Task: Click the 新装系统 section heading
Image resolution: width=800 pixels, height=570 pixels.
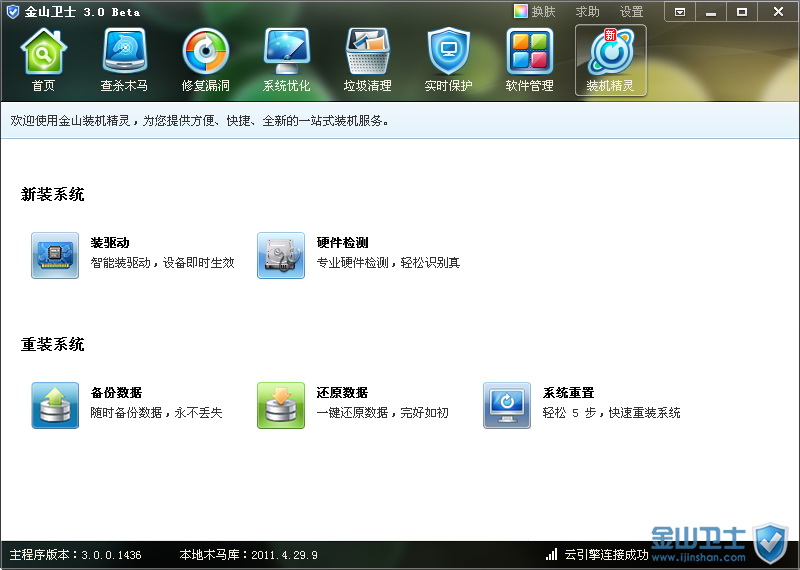Action: pyautogui.click(x=53, y=194)
